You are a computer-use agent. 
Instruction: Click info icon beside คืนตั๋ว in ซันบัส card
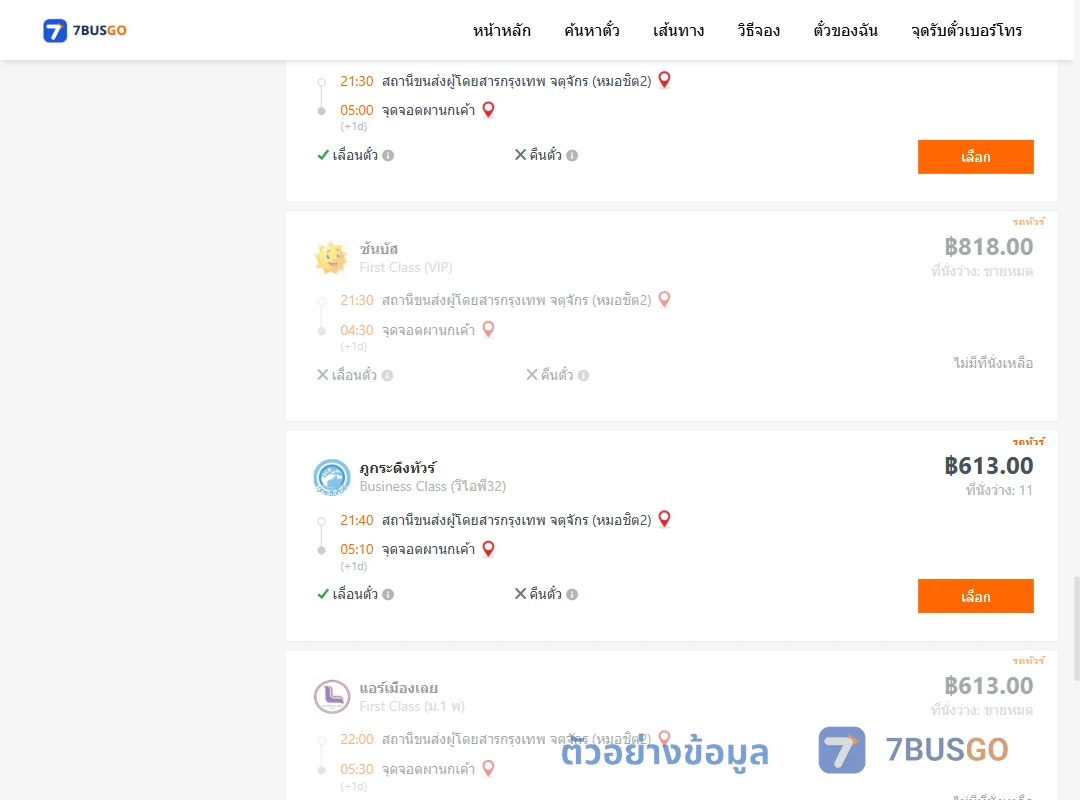583,376
